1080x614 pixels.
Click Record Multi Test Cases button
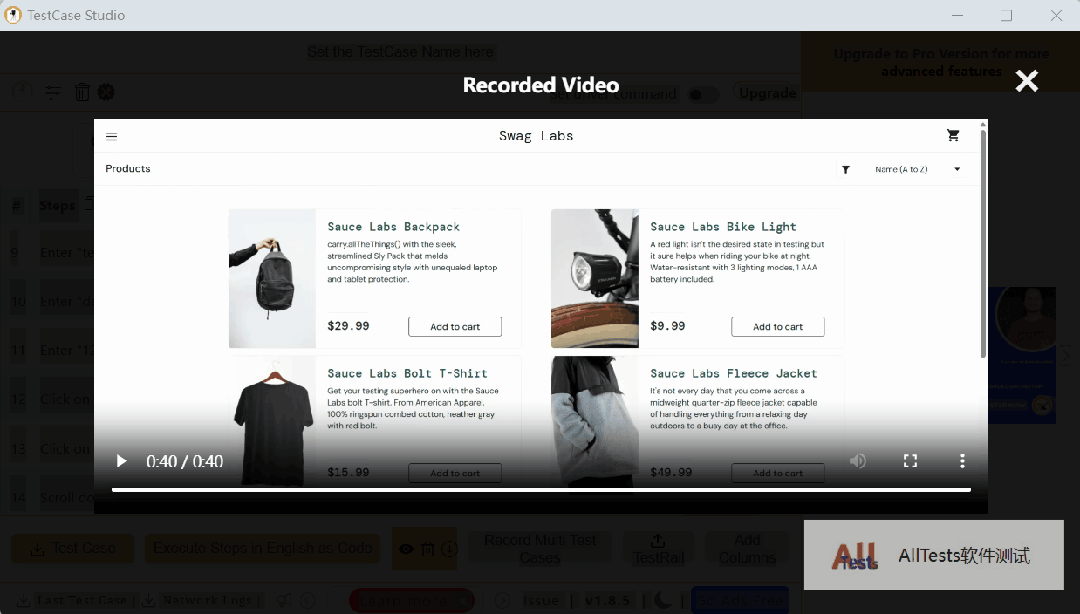point(540,549)
